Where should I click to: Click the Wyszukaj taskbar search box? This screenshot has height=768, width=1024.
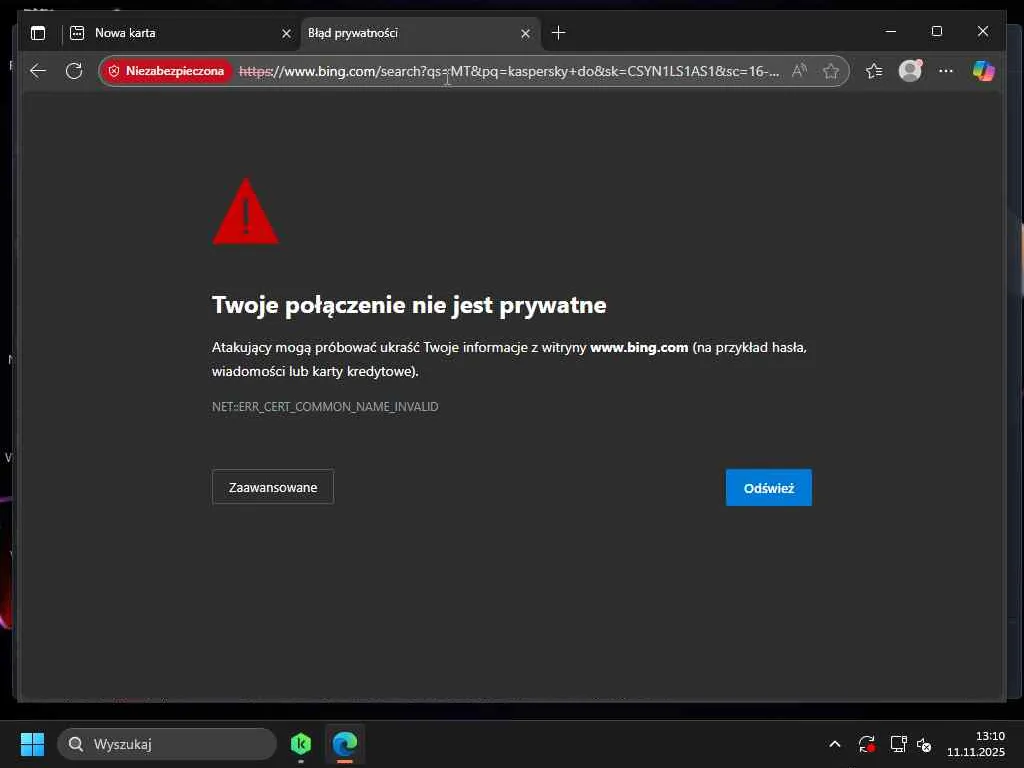click(x=167, y=744)
